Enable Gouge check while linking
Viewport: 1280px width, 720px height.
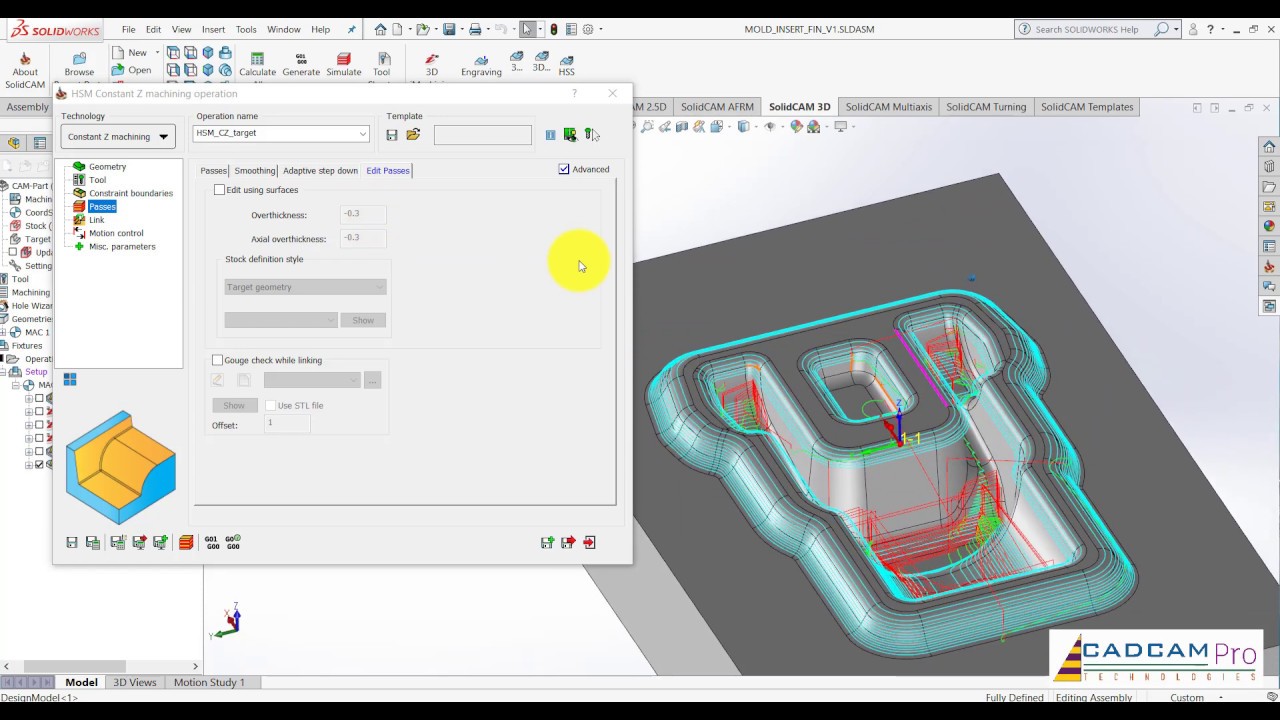tap(218, 360)
